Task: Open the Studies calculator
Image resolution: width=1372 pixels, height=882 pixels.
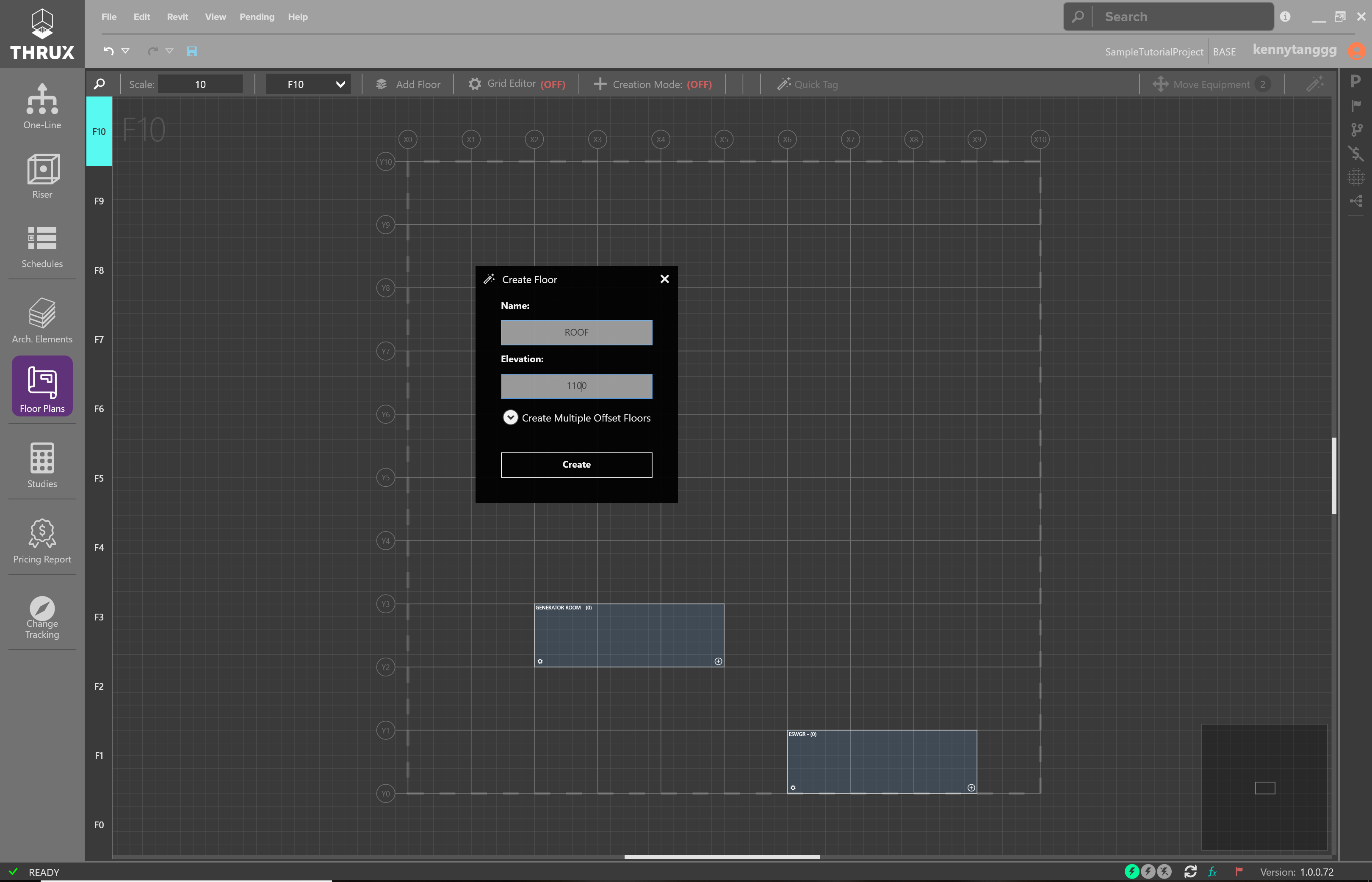Action: pyautogui.click(x=42, y=465)
